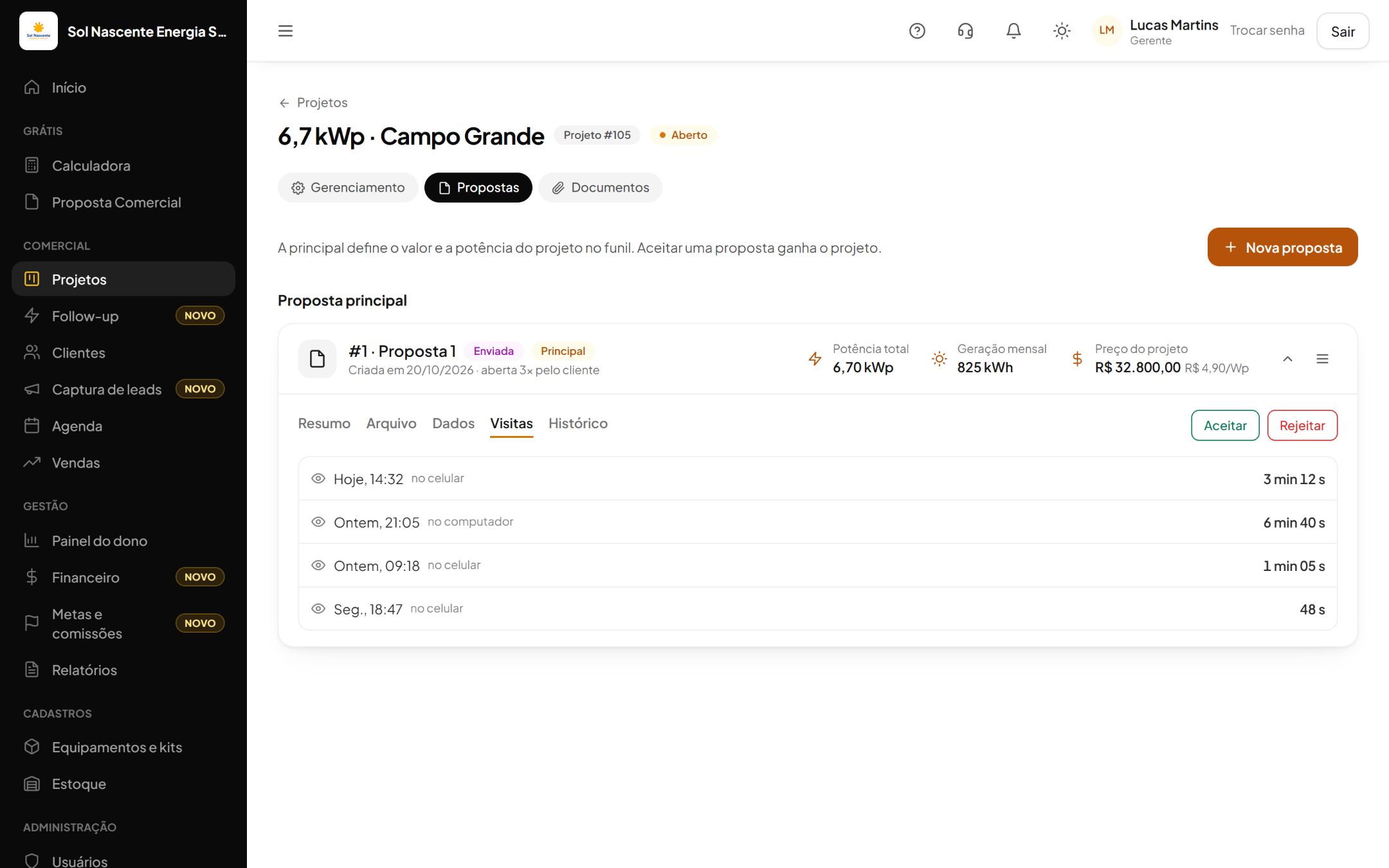Open Captura de leads in the sidebar
Image resolution: width=1389 pixels, height=868 pixels.
pyautogui.click(x=123, y=390)
